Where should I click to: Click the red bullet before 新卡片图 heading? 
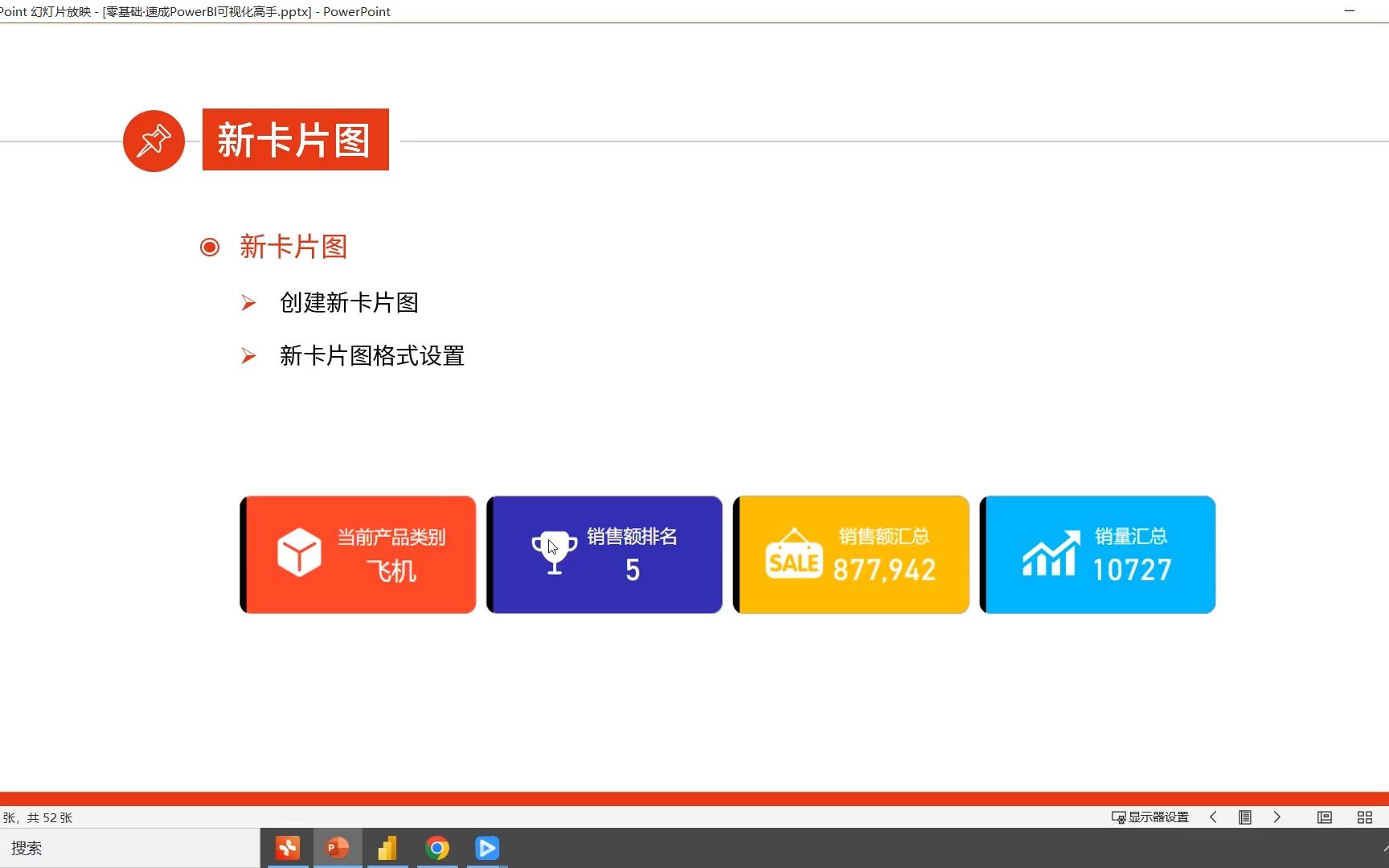tap(210, 247)
